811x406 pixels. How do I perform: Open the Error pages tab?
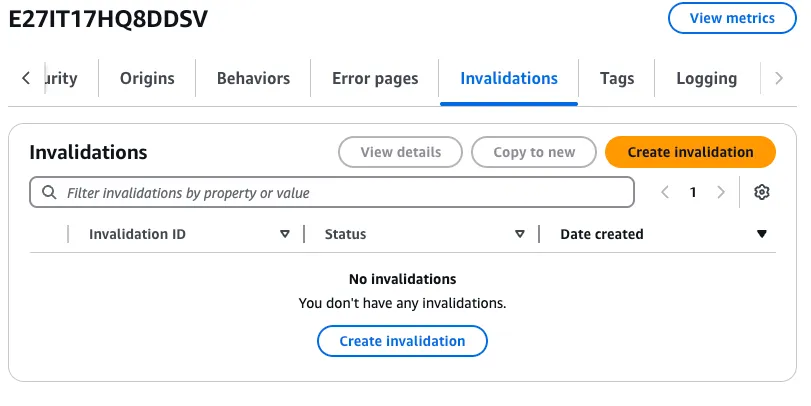pos(375,78)
